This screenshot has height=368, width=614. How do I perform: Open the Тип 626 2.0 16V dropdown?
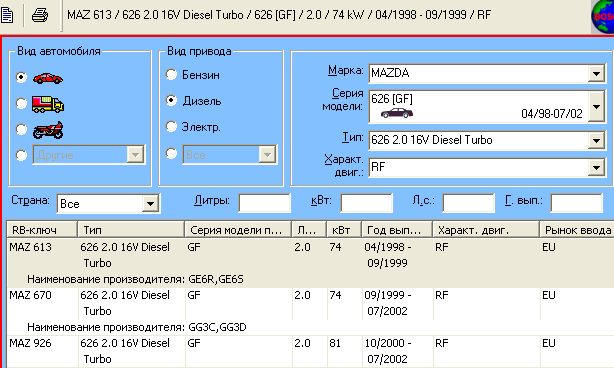tap(596, 140)
